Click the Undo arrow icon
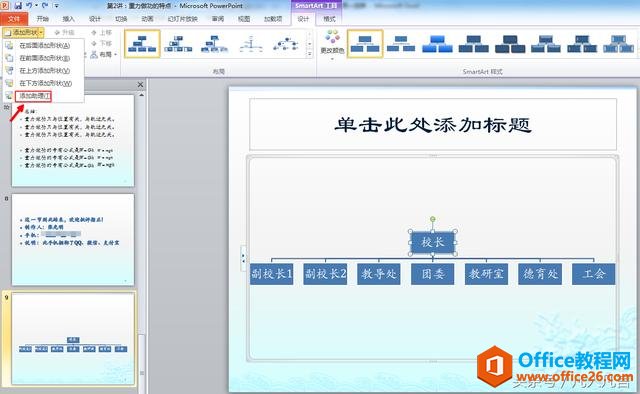The image size is (640, 394). tap(29, 6)
